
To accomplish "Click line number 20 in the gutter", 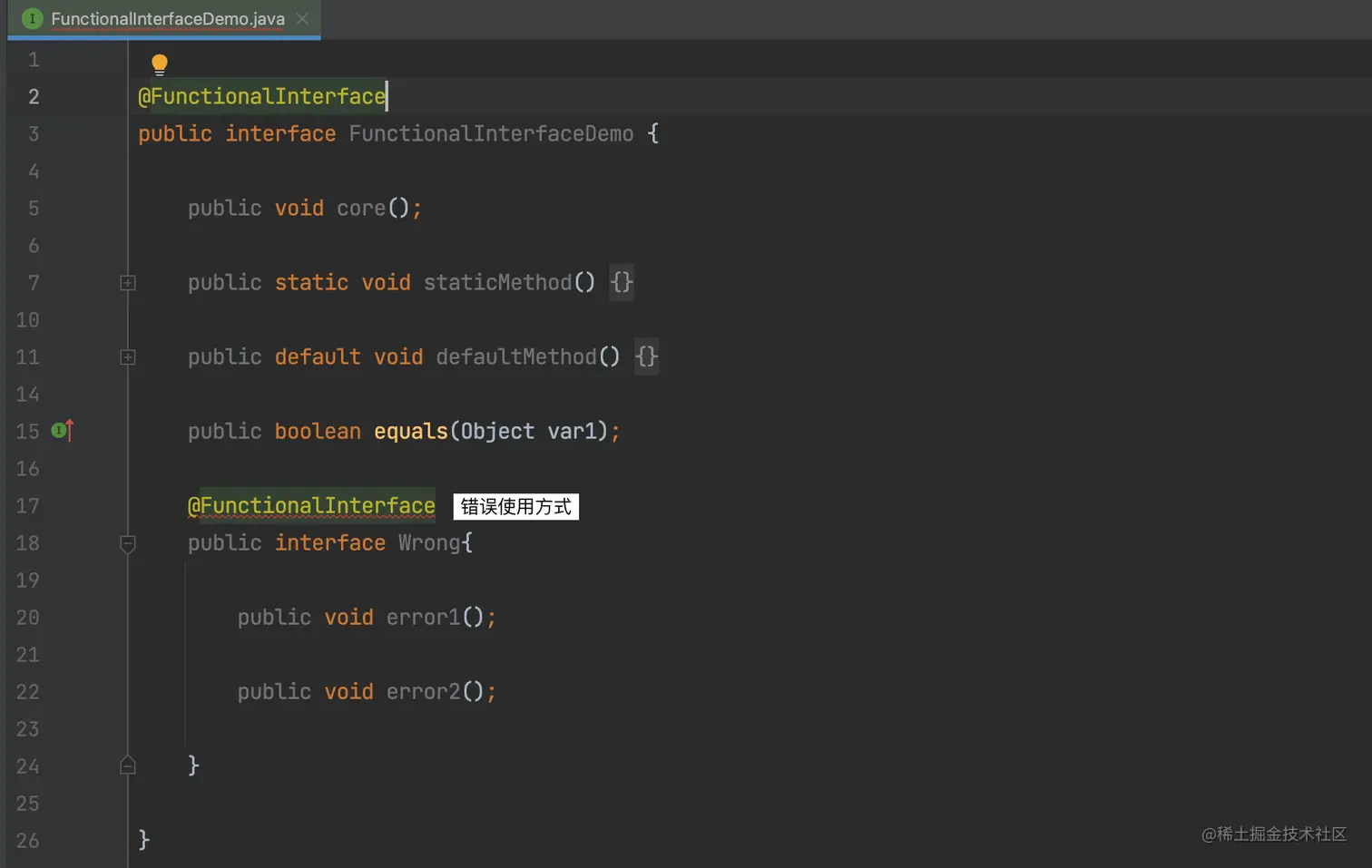I will click(27, 617).
